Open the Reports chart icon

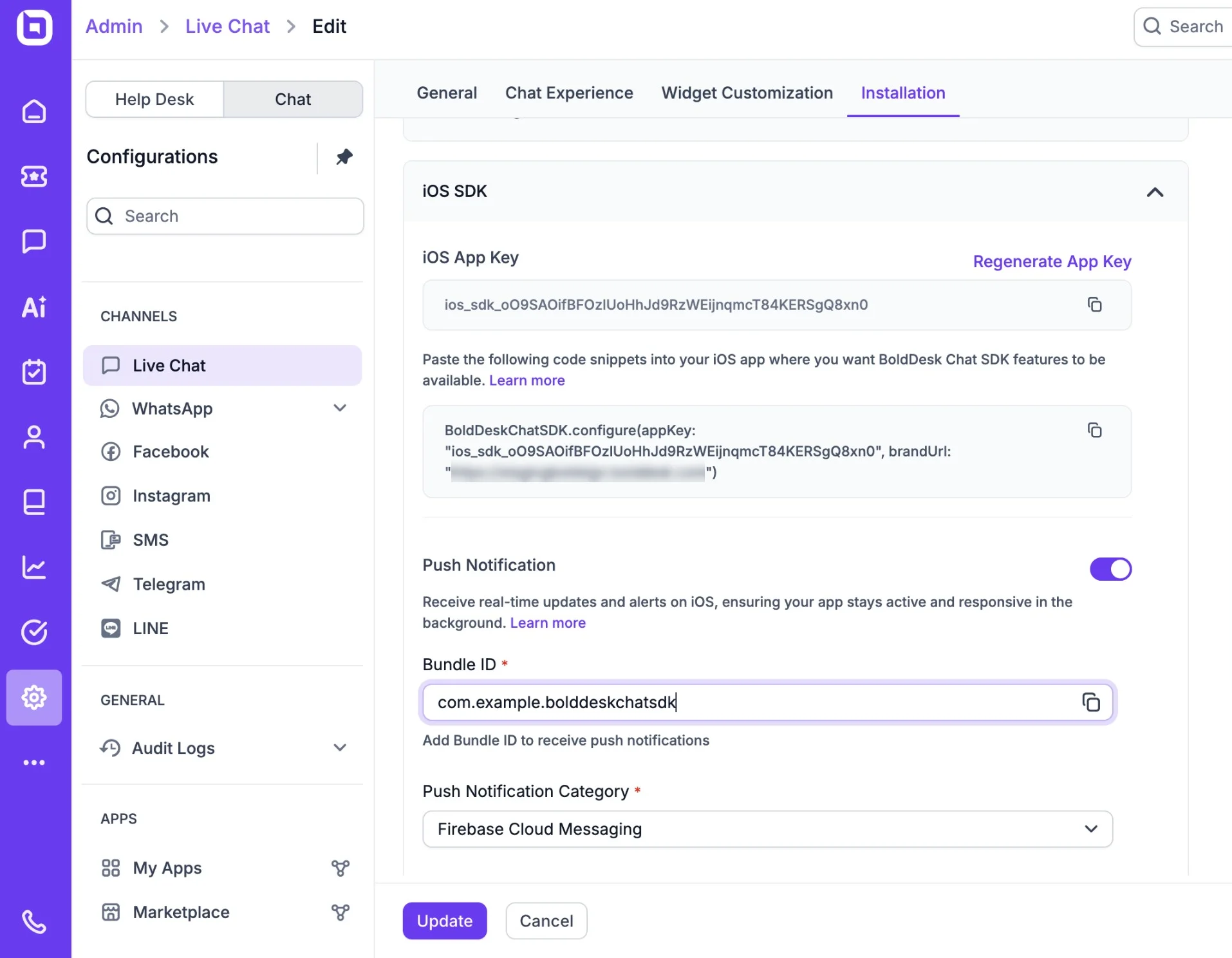[34, 567]
